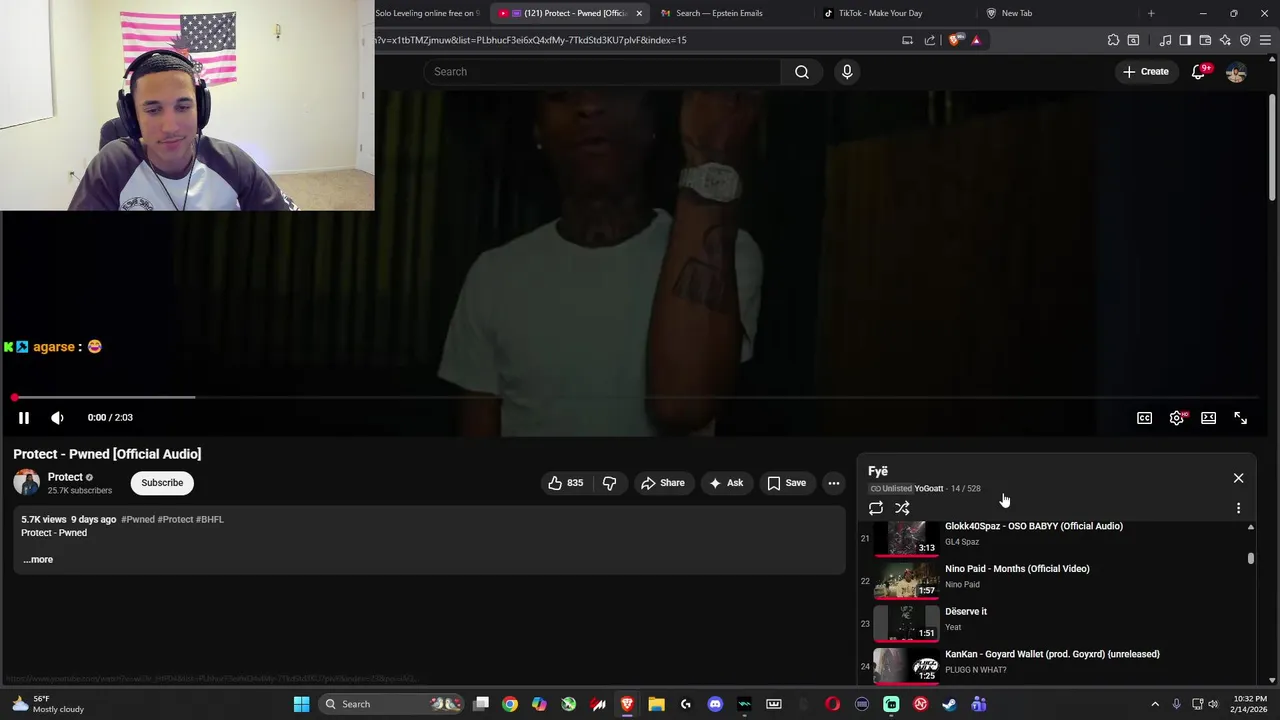The image size is (1280, 720).
Task: Open YoGoatt playlist owner link
Action: pos(929,489)
